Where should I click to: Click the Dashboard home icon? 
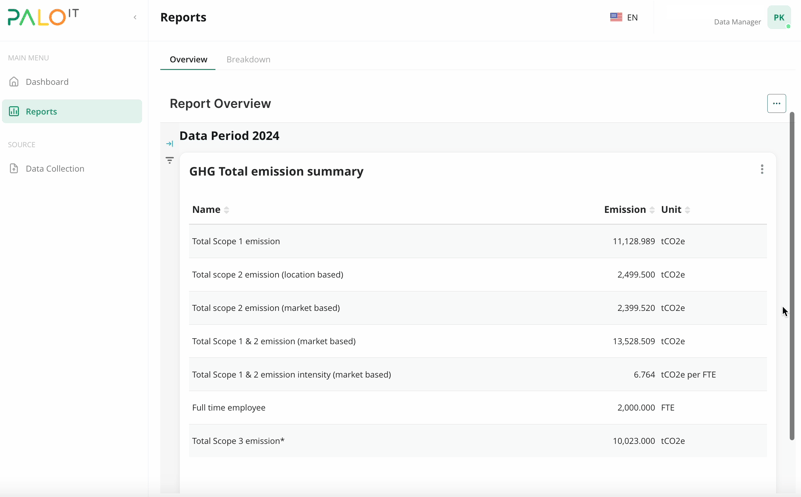14,82
